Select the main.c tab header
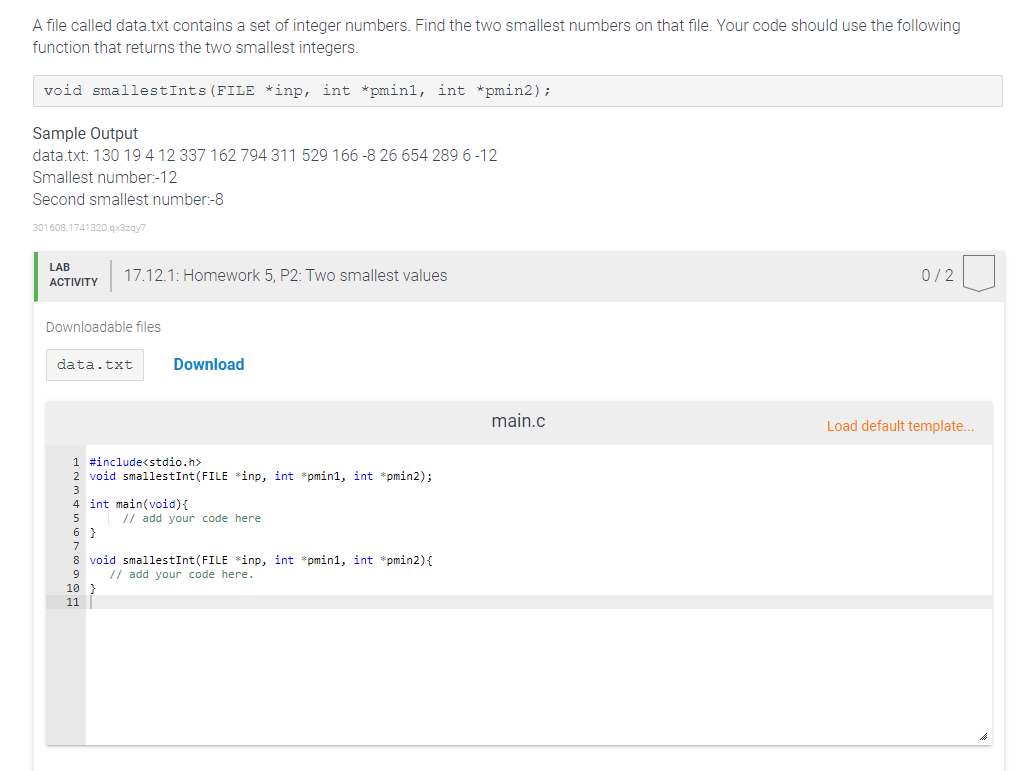 click(x=518, y=421)
